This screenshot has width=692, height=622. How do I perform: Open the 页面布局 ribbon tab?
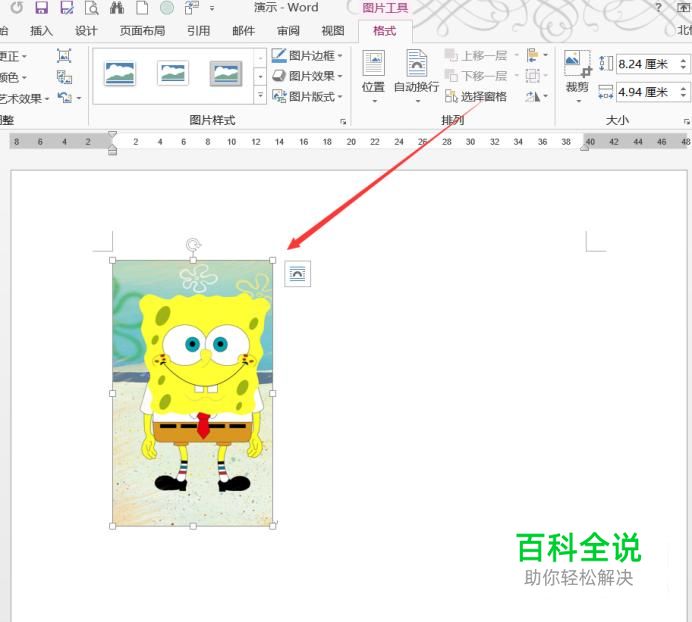(x=142, y=31)
